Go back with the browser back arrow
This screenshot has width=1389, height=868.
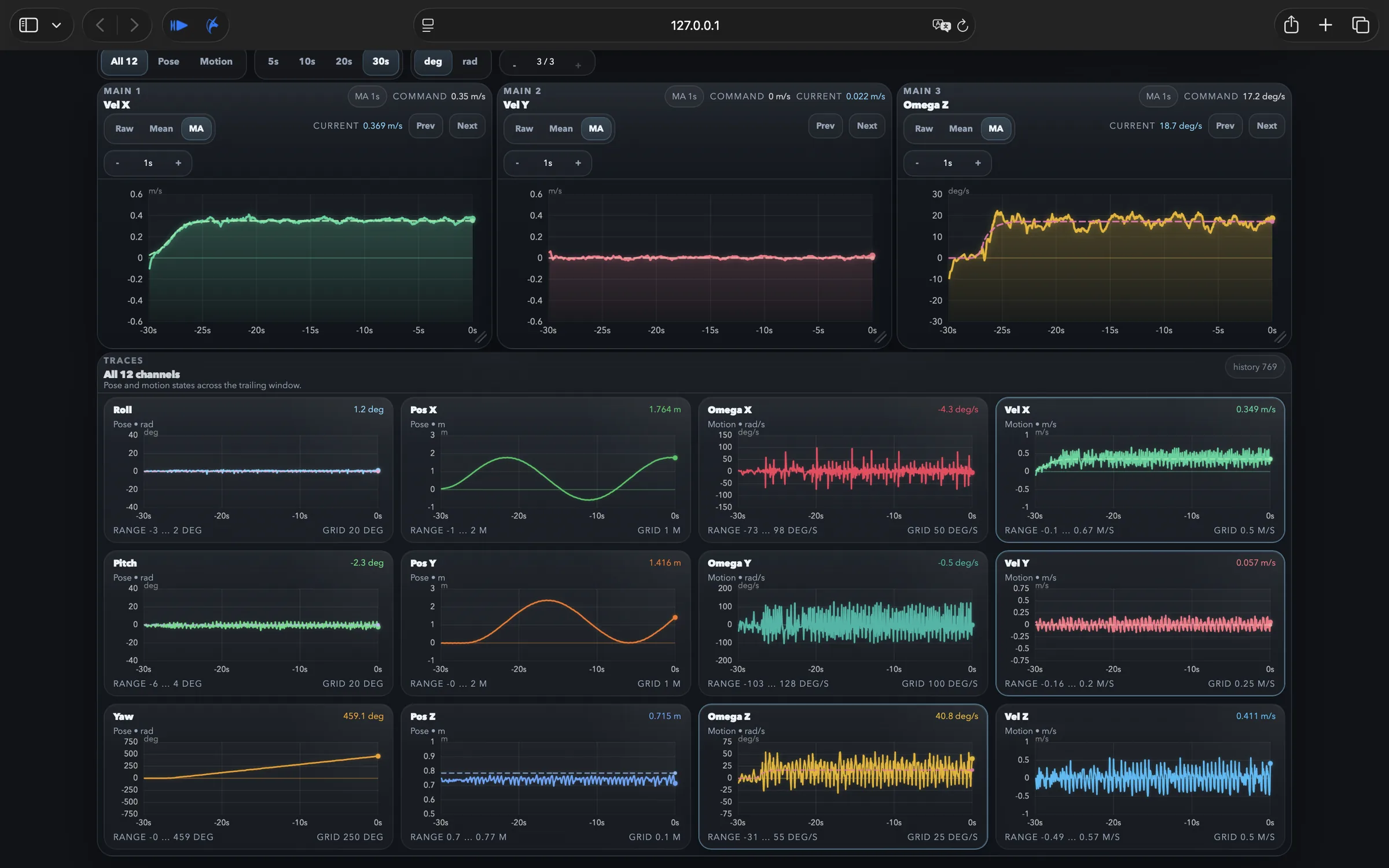pos(100,25)
